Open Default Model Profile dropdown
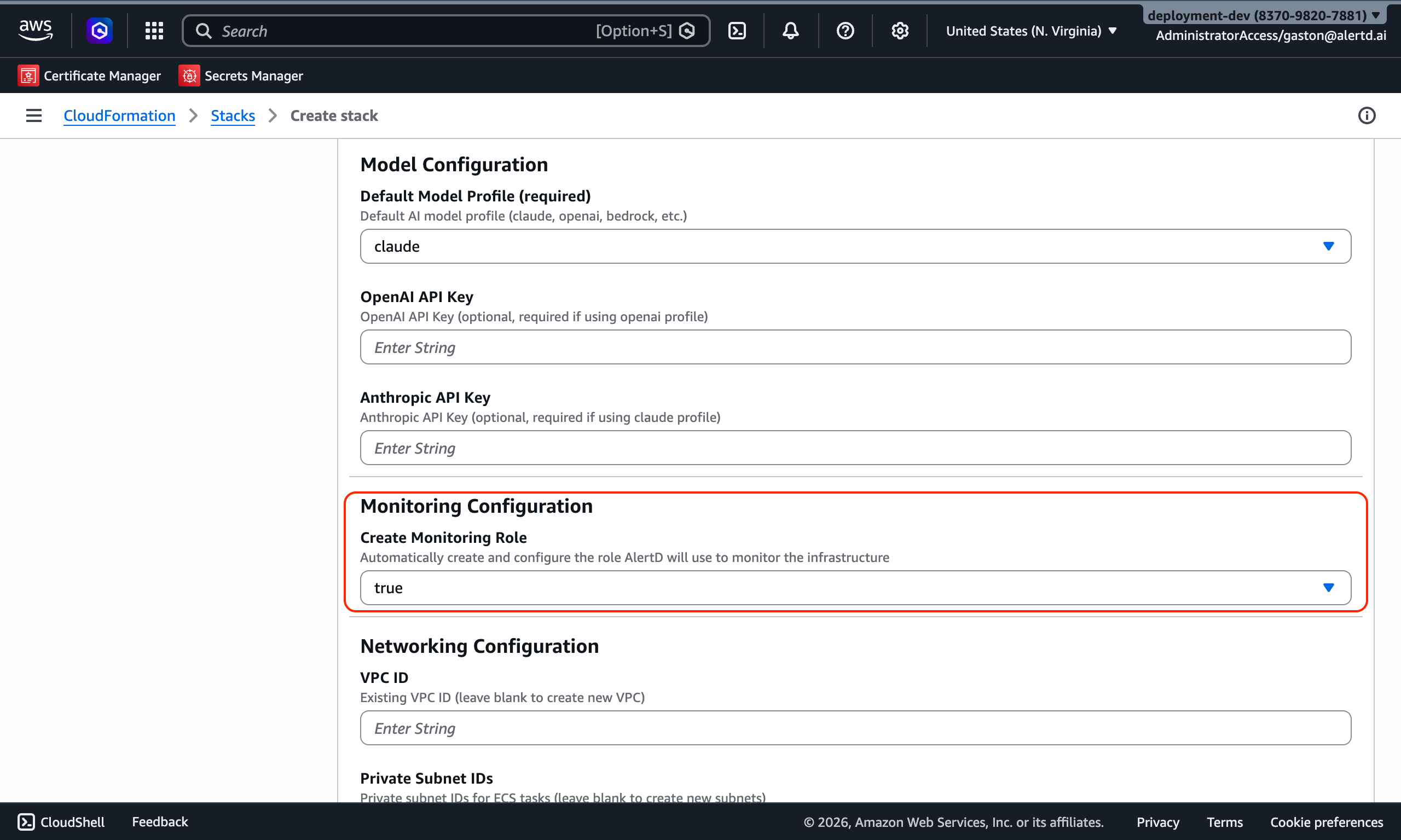 pyautogui.click(x=855, y=246)
